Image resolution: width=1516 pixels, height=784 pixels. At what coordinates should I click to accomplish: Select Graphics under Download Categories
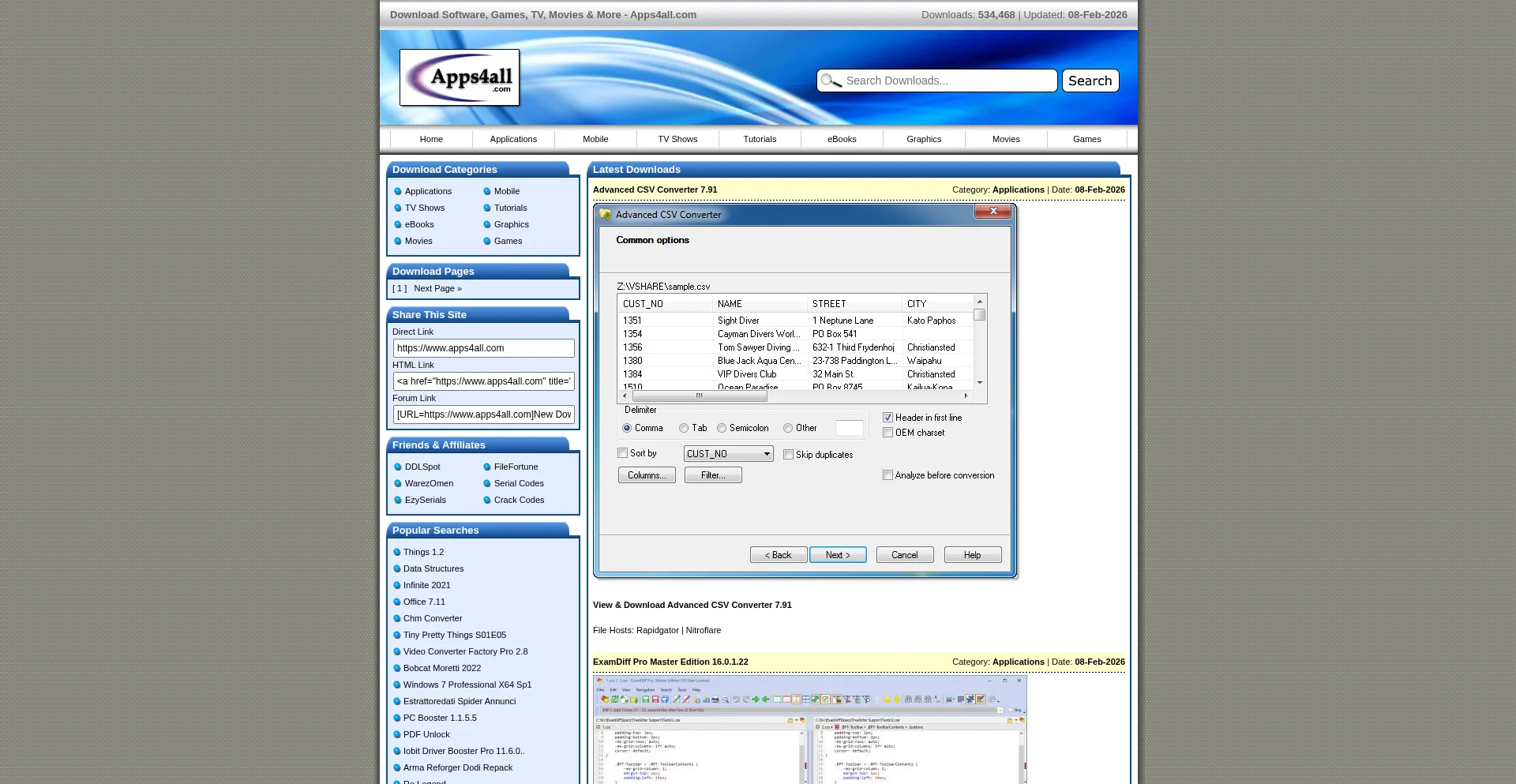tap(512, 224)
